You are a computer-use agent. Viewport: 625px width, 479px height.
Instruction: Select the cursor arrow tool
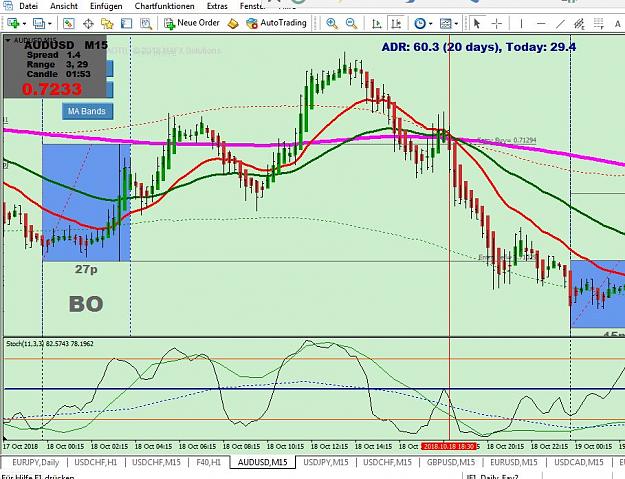pyautogui.click(x=476, y=24)
